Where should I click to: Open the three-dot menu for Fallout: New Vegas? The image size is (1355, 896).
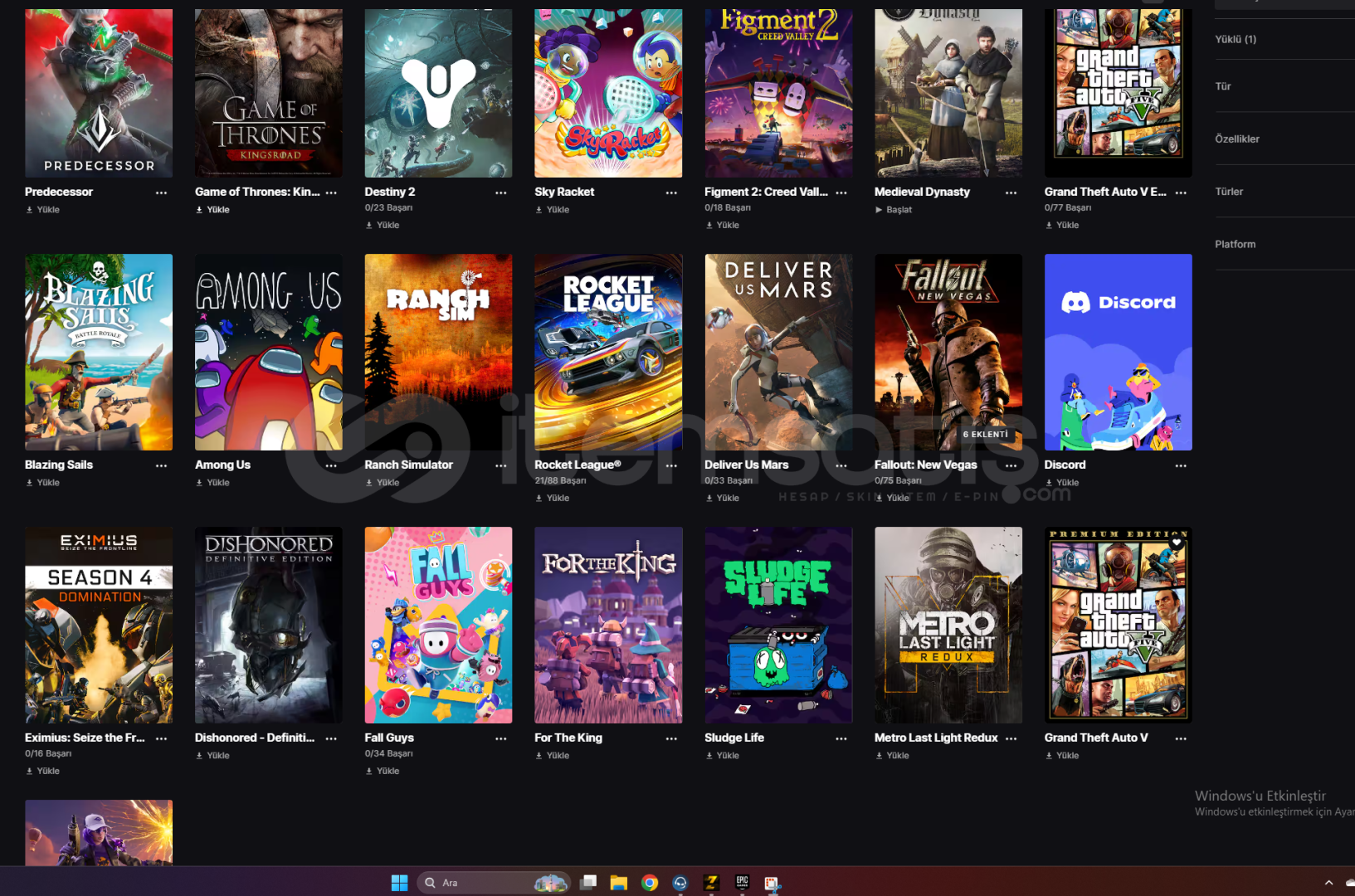click(x=1011, y=465)
